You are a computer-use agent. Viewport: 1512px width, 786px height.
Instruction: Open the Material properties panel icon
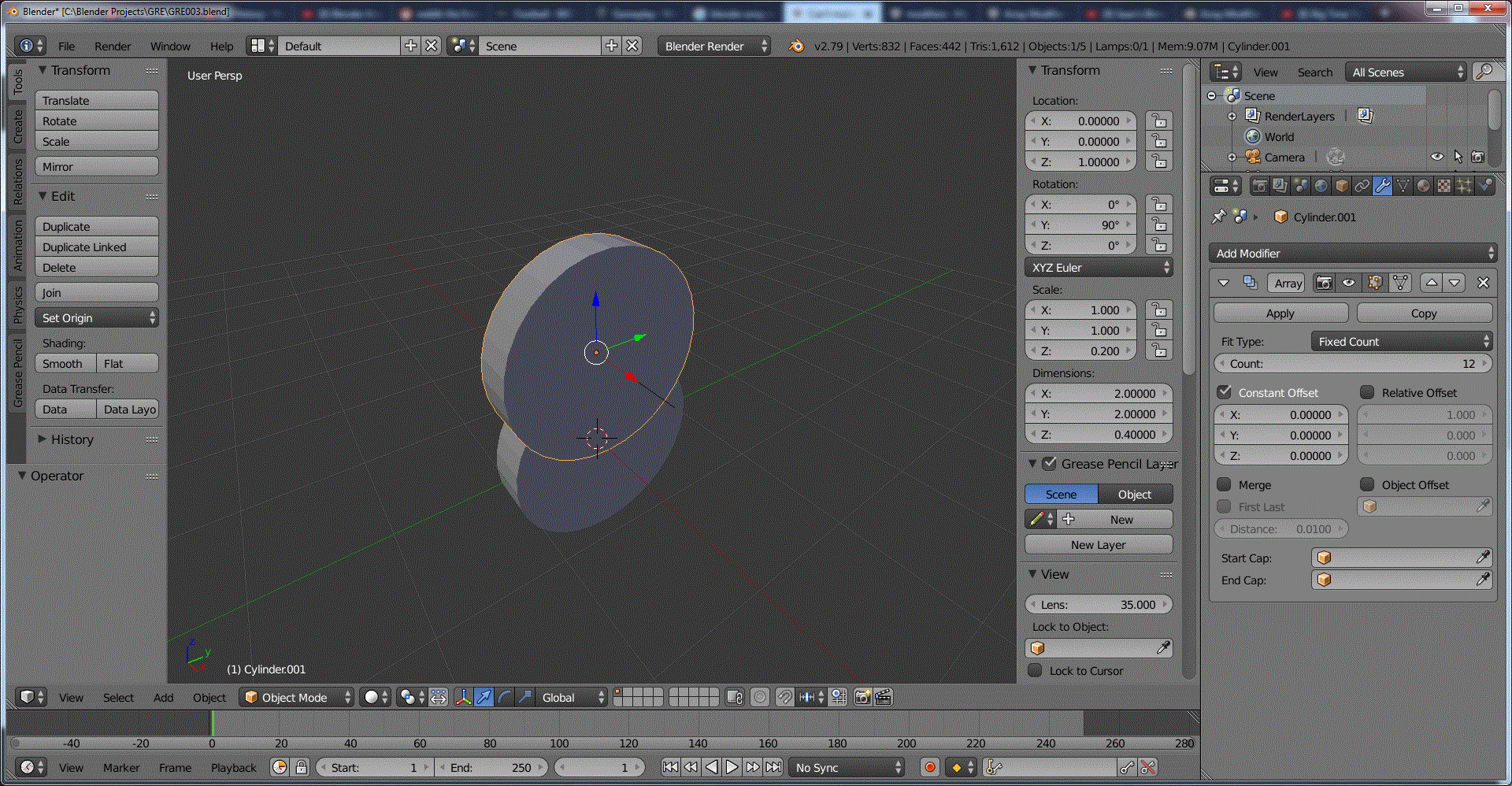coord(1424,186)
